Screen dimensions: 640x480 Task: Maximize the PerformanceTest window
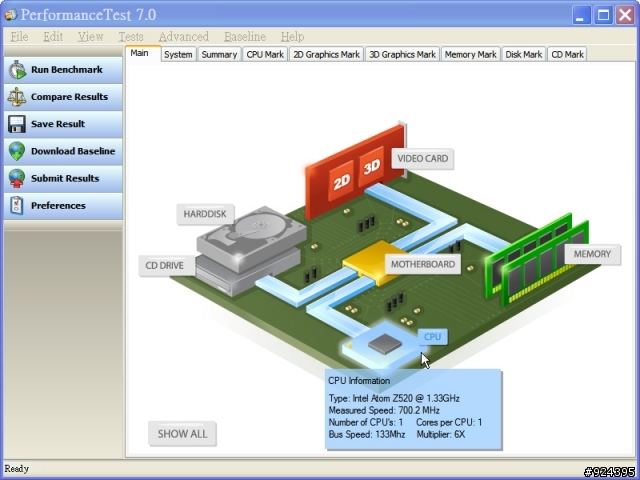603,16
